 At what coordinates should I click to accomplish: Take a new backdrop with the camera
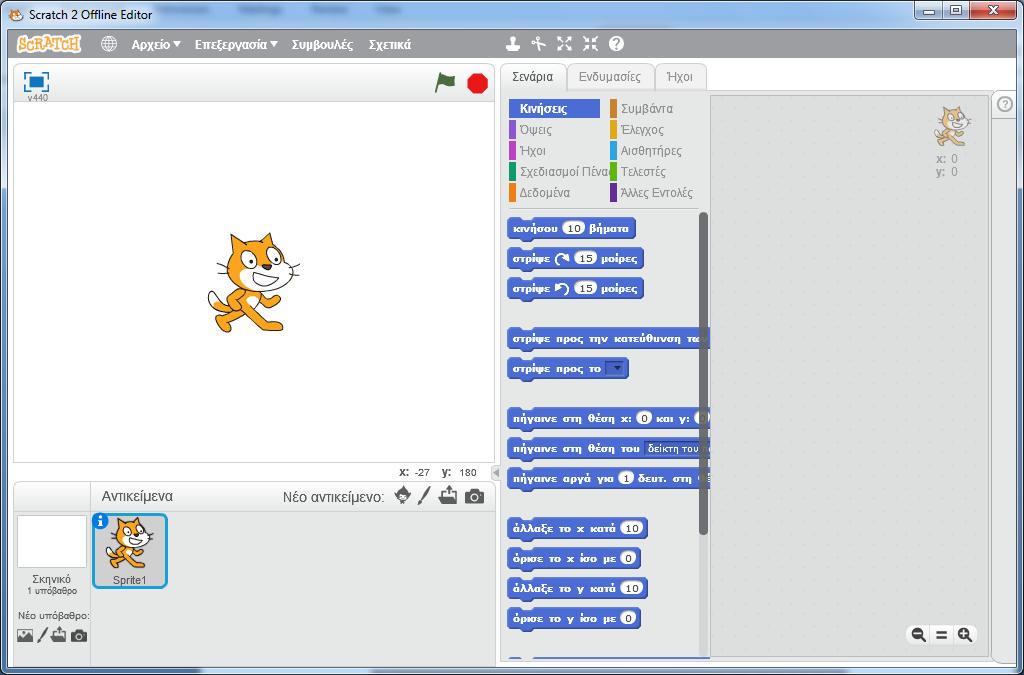click(79, 635)
